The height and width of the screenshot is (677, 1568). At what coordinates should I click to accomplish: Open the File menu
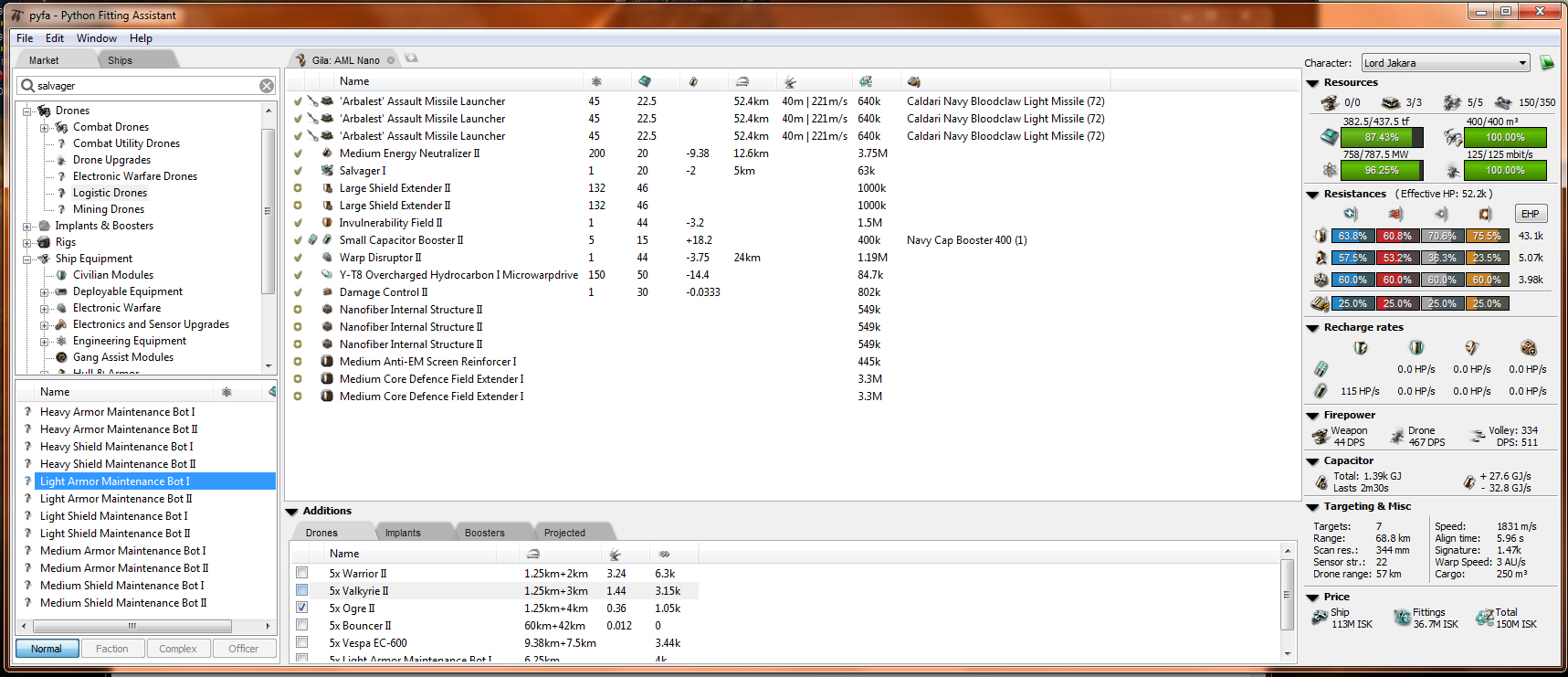pyautogui.click(x=25, y=38)
